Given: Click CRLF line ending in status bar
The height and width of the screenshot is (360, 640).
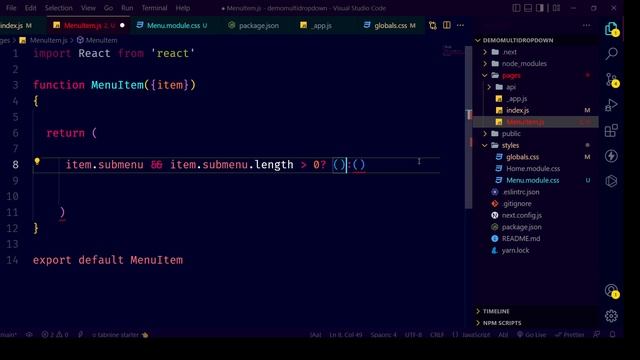Looking at the screenshot, I should tap(437, 335).
